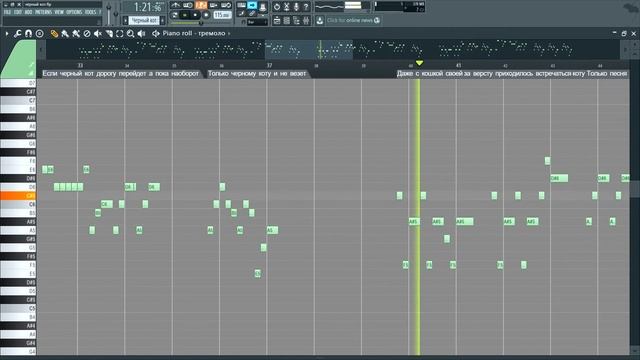Open the EDIT menu

click(x=18, y=12)
